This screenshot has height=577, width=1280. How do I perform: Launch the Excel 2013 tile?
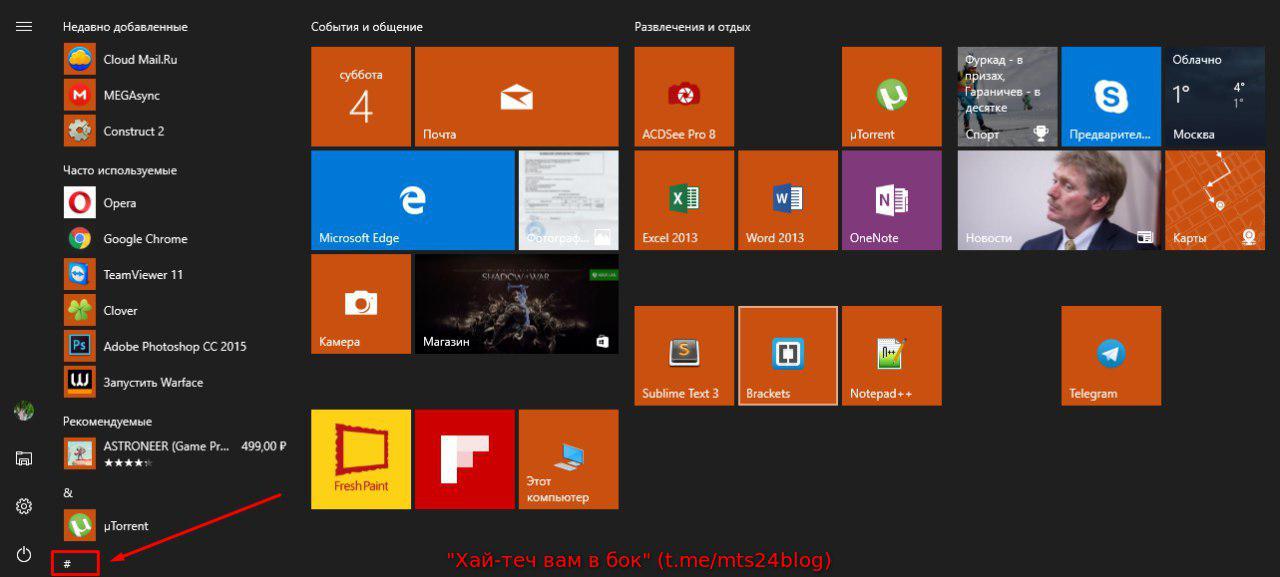click(x=684, y=200)
